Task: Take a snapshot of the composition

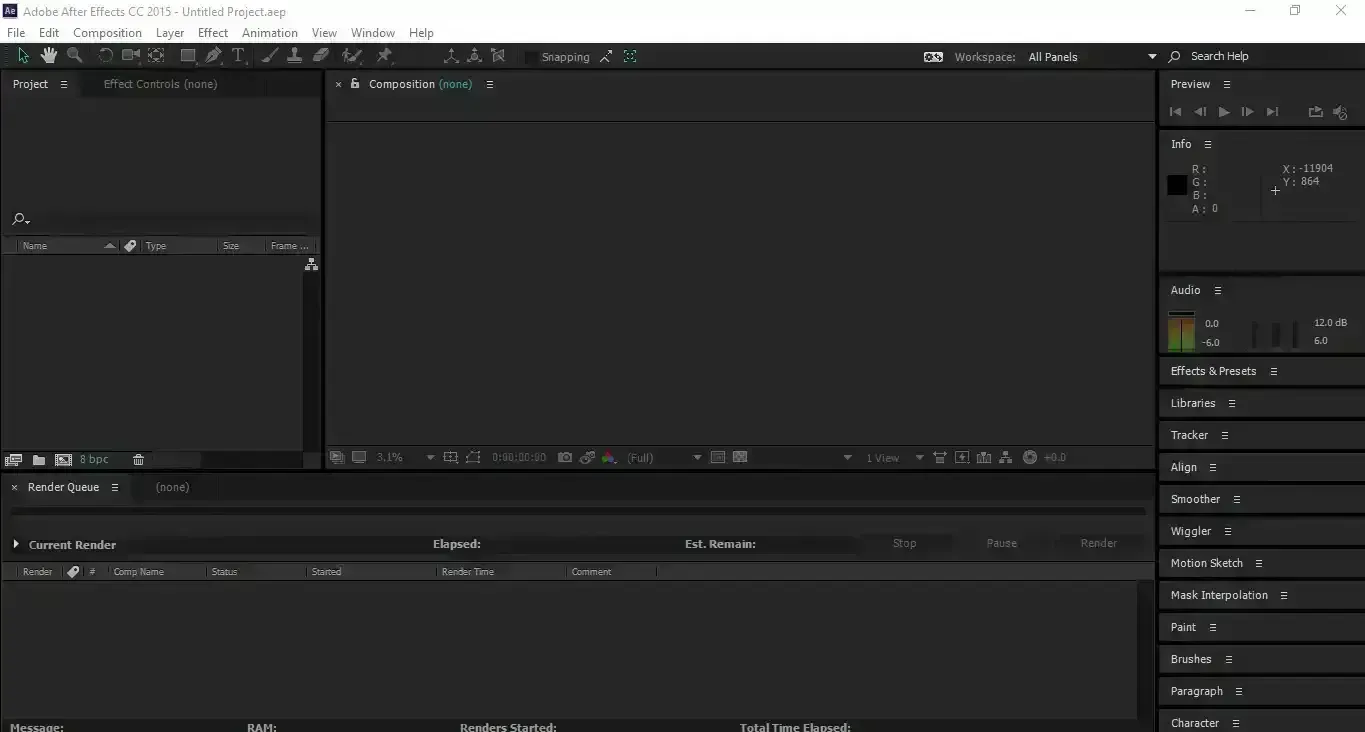Action: click(565, 457)
